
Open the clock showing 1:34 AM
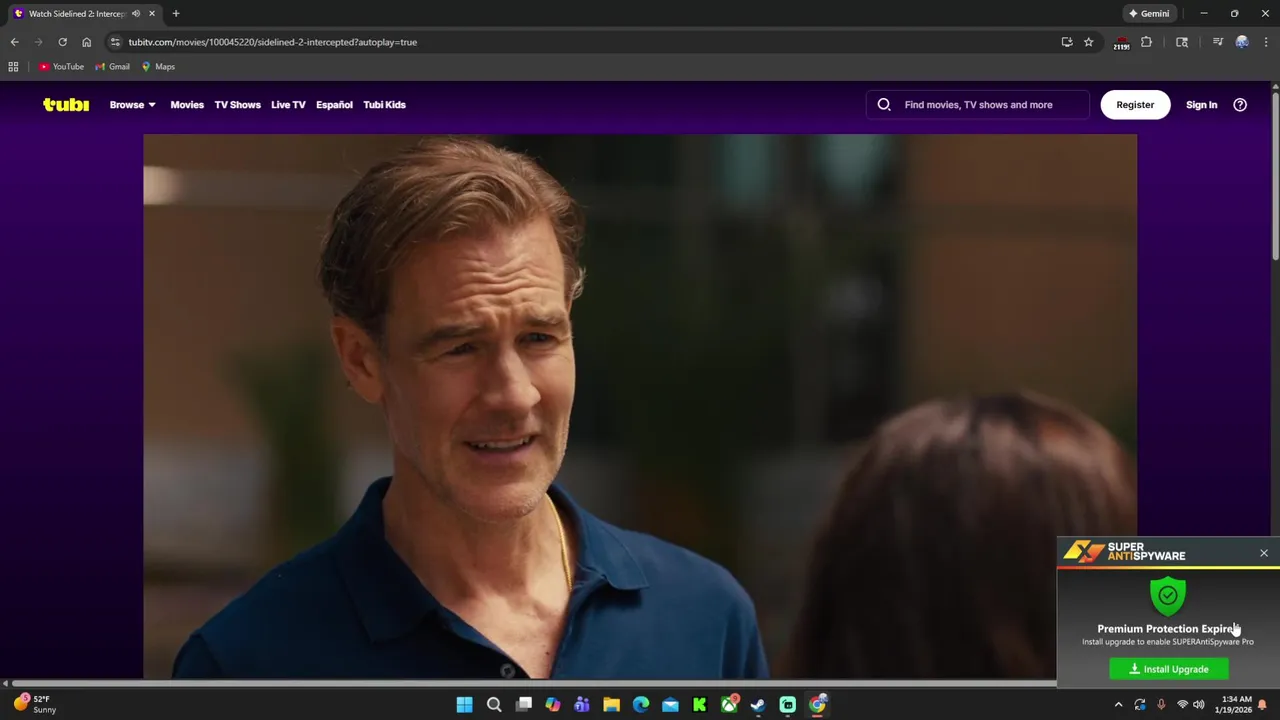(1236, 704)
